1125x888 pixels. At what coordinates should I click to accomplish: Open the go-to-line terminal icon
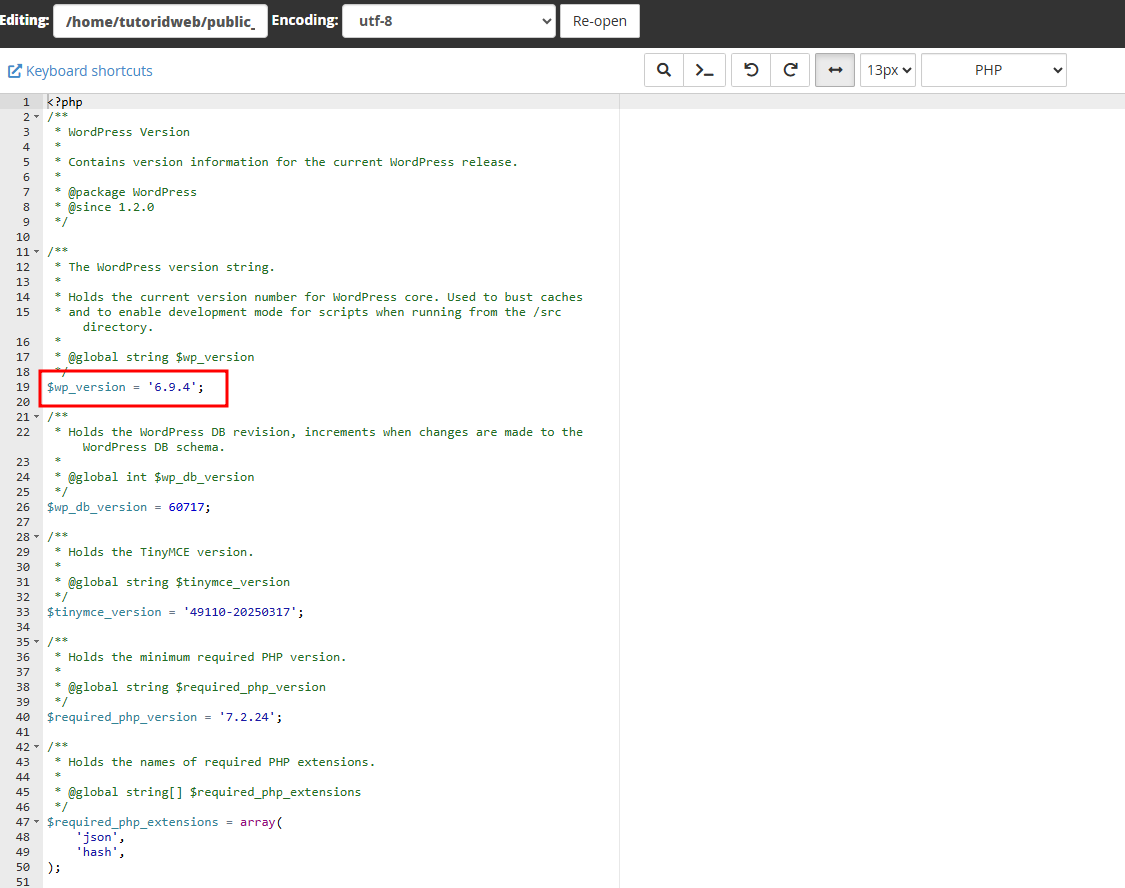[705, 70]
